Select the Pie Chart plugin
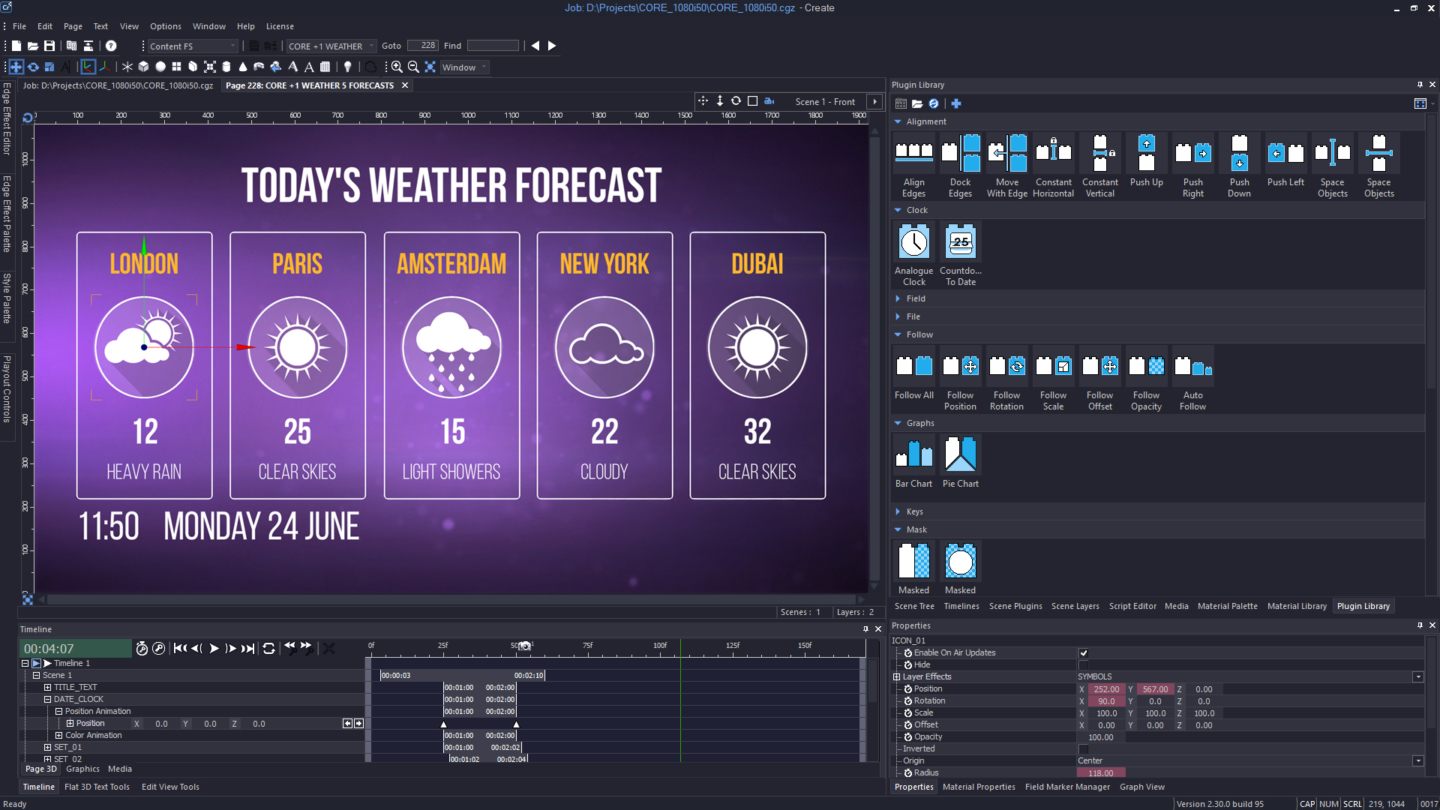This screenshot has height=810, width=1440. (x=960, y=454)
